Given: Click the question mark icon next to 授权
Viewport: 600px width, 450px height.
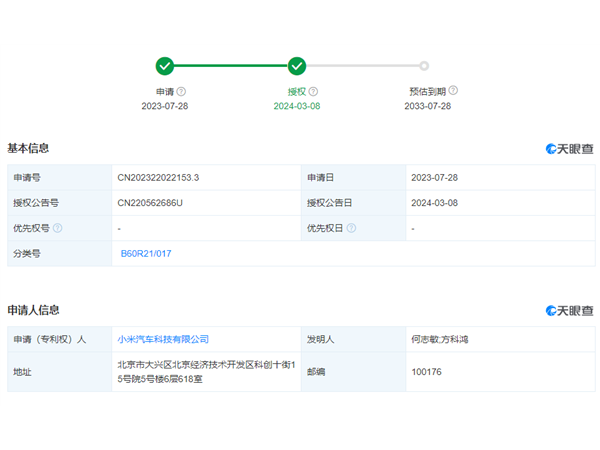Looking at the screenshot, I should click(x=313, y=92).
